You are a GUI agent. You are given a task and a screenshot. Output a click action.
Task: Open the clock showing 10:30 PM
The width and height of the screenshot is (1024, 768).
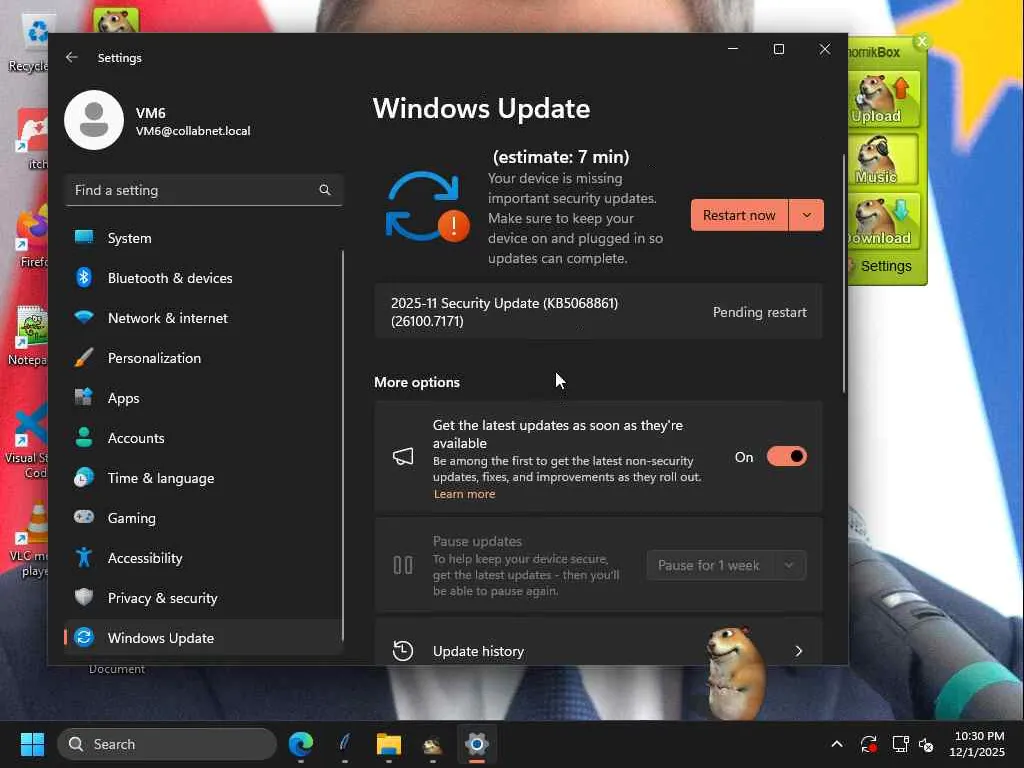[x=977, y=744]
